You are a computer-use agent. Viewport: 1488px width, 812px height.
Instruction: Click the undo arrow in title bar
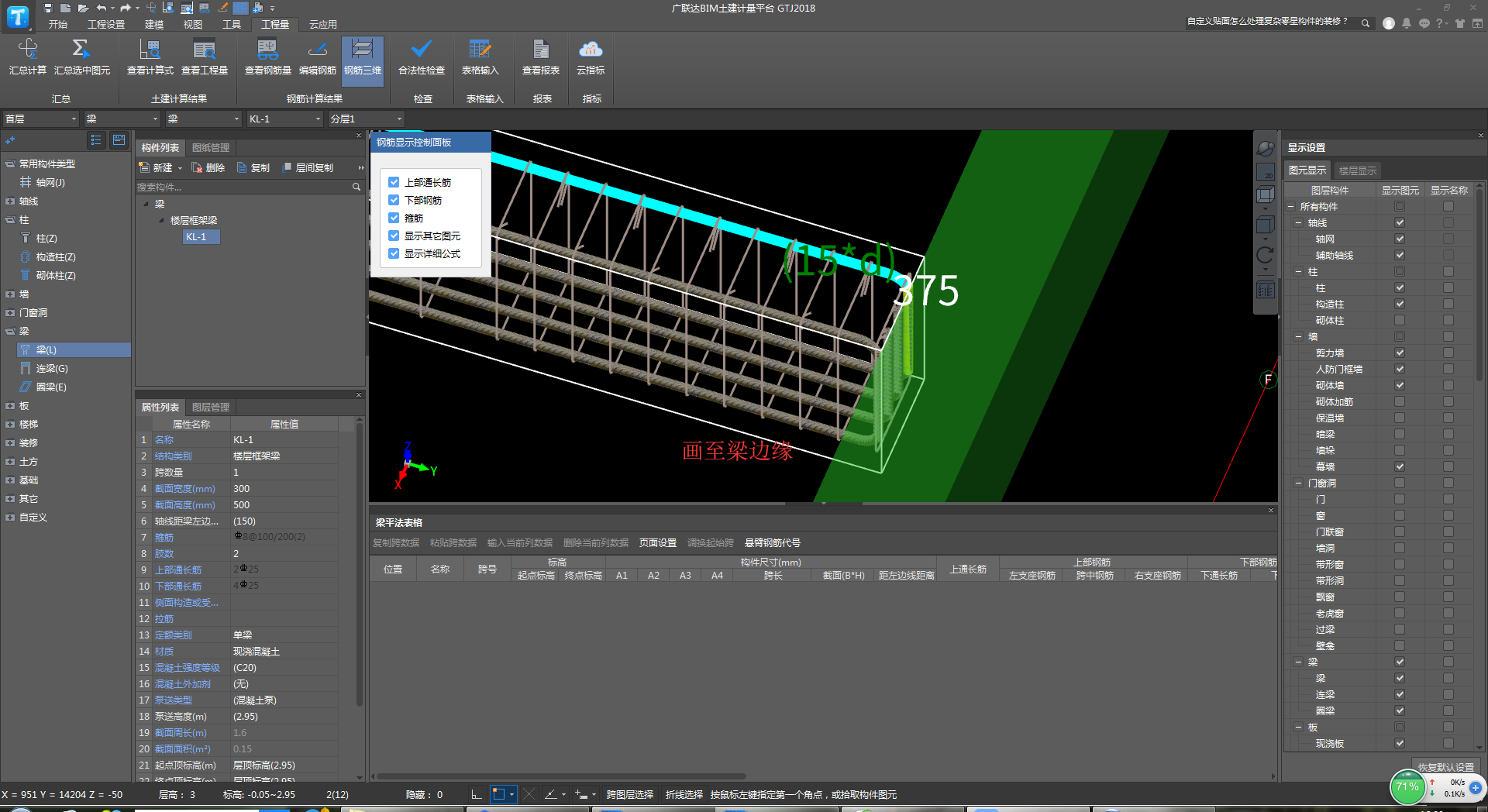tap(102, 8)
